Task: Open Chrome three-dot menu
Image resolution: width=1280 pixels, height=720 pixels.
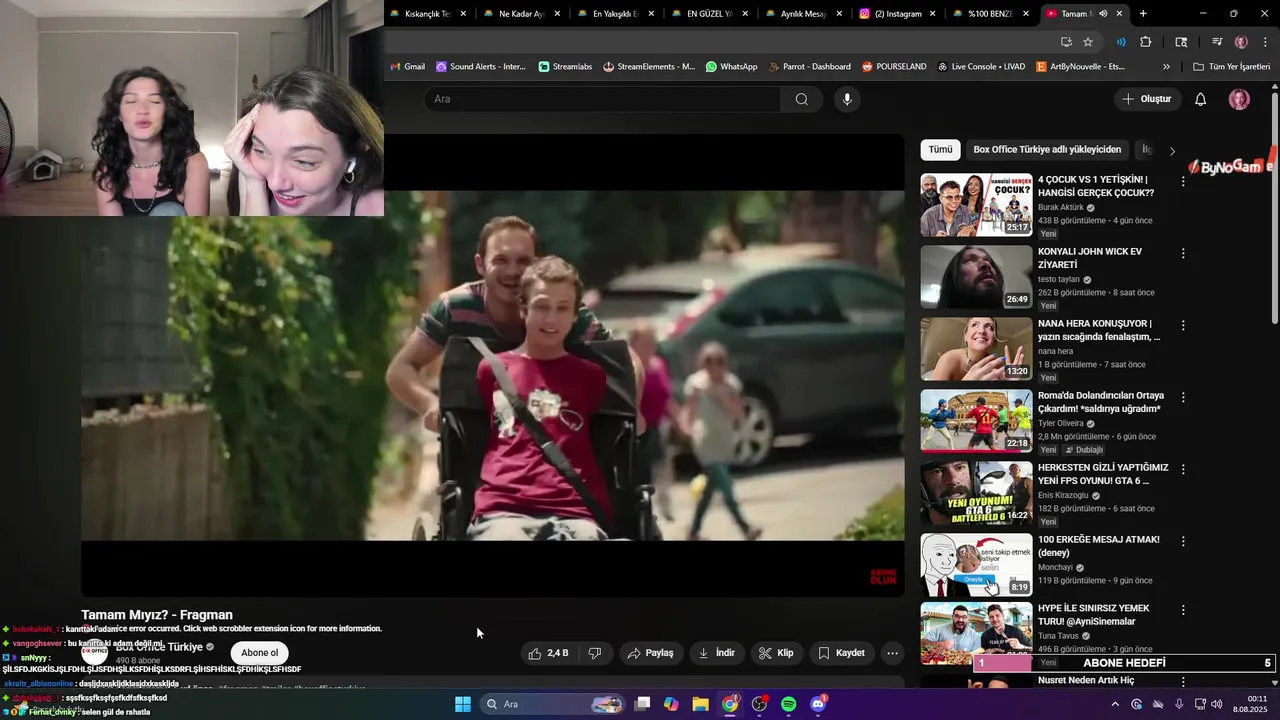Action: coord(1265,42)
